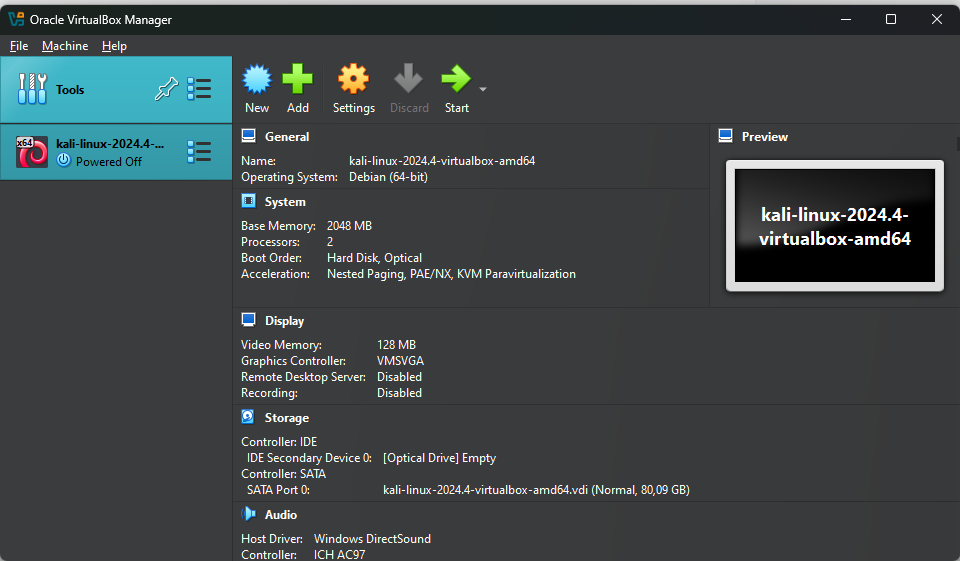Open the Tools list menu icon
This screenshot has height=561, width=960.
[x=199, y=89]
